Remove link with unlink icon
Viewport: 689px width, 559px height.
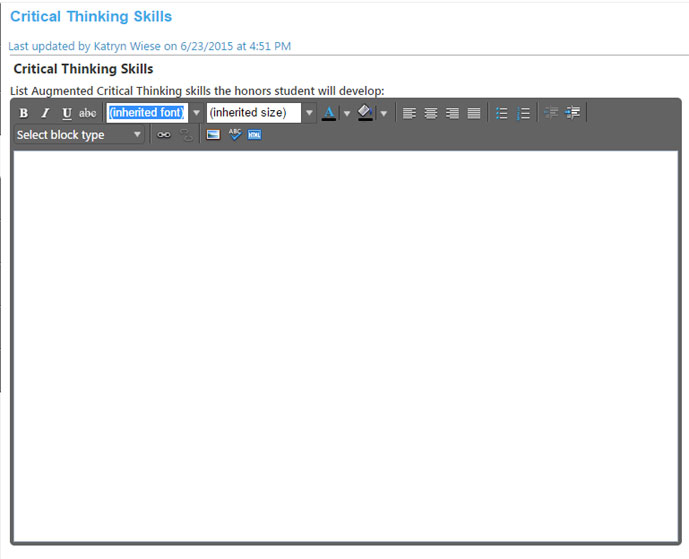point(186,135)
